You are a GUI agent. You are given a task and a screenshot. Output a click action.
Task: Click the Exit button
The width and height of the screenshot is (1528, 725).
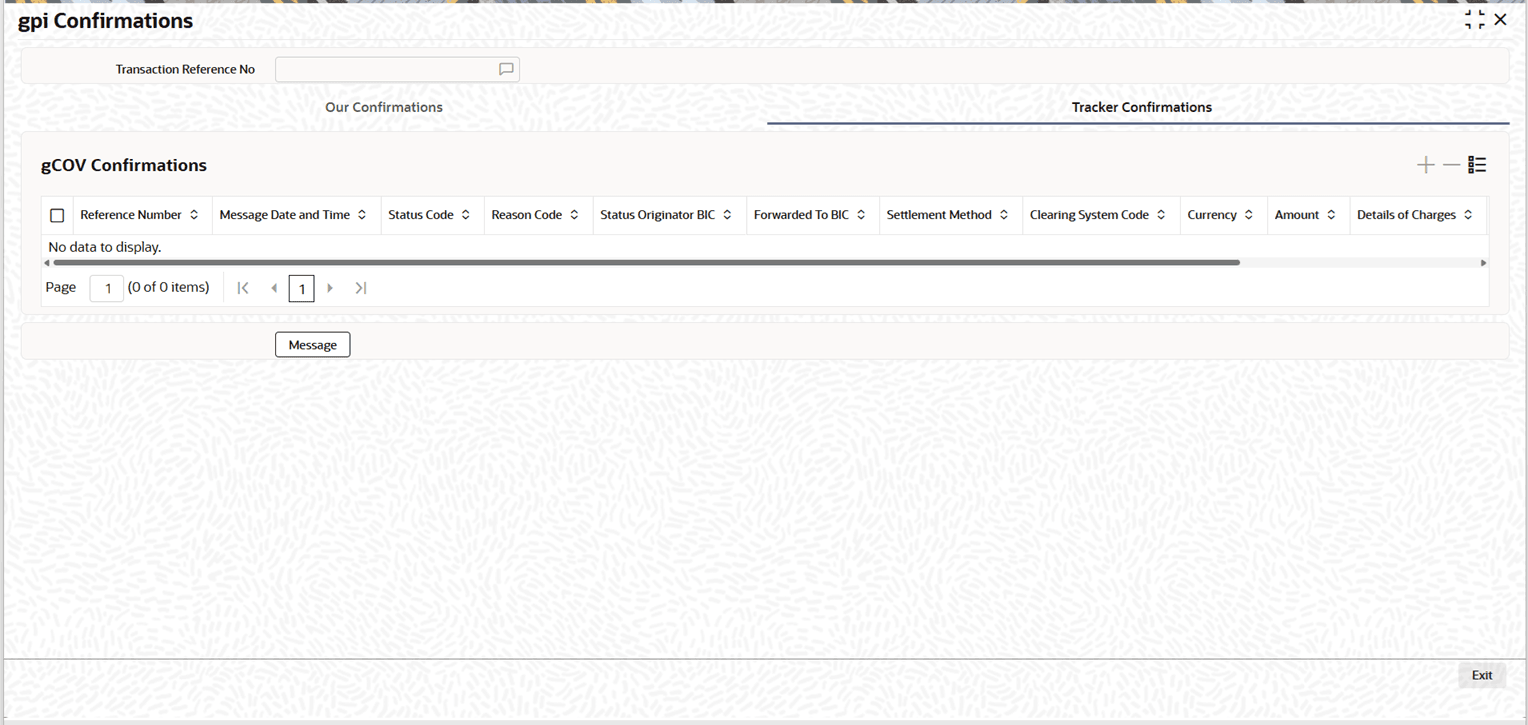pyautogui.click(x=1482, y=676)
